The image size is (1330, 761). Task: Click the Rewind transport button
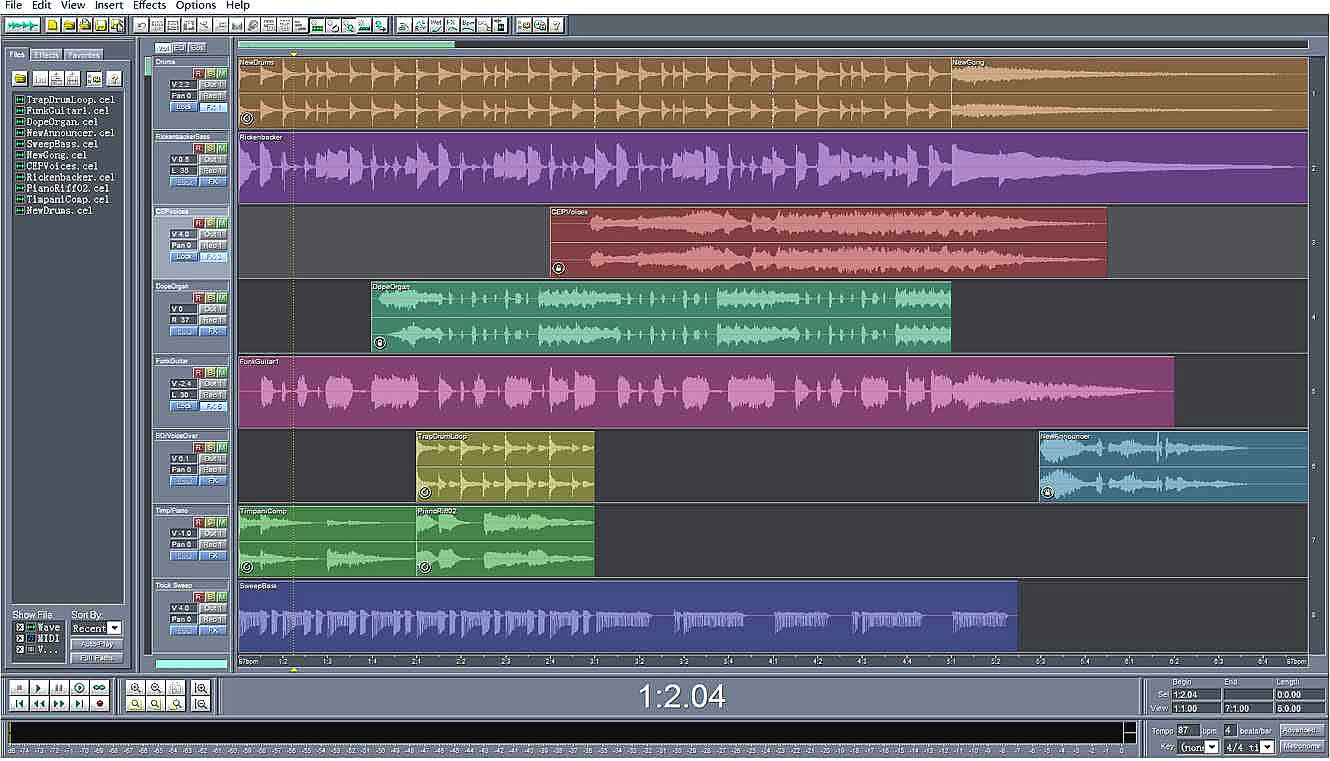coord(39,704)
